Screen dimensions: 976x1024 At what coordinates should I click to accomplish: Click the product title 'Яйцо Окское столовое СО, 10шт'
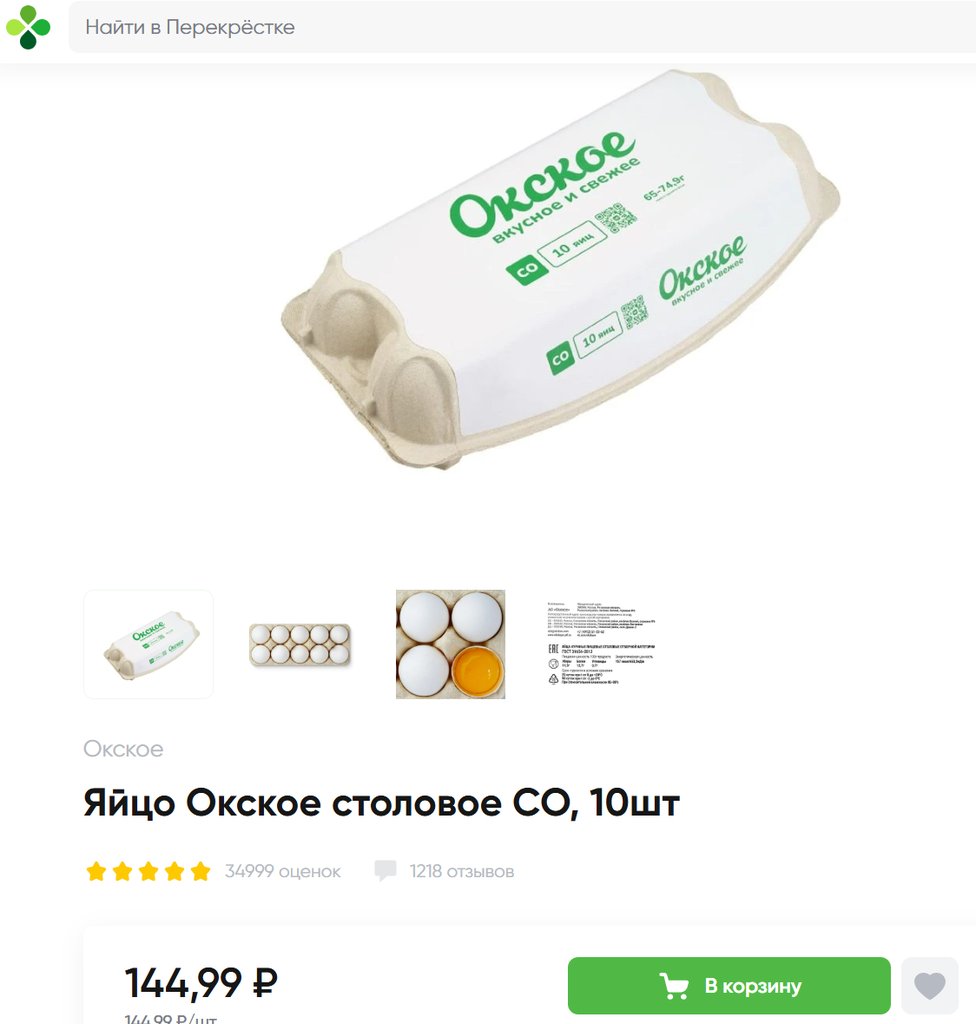382,803
